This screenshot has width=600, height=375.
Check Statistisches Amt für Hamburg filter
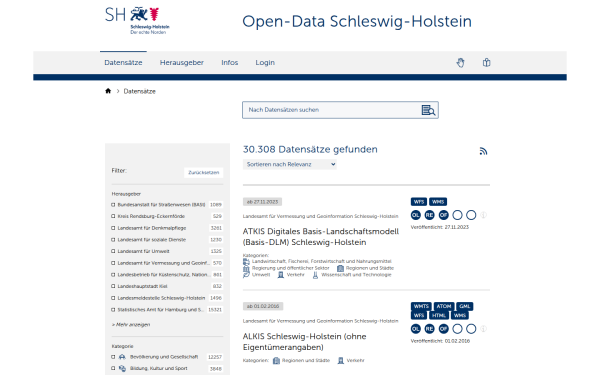(113, 310)
